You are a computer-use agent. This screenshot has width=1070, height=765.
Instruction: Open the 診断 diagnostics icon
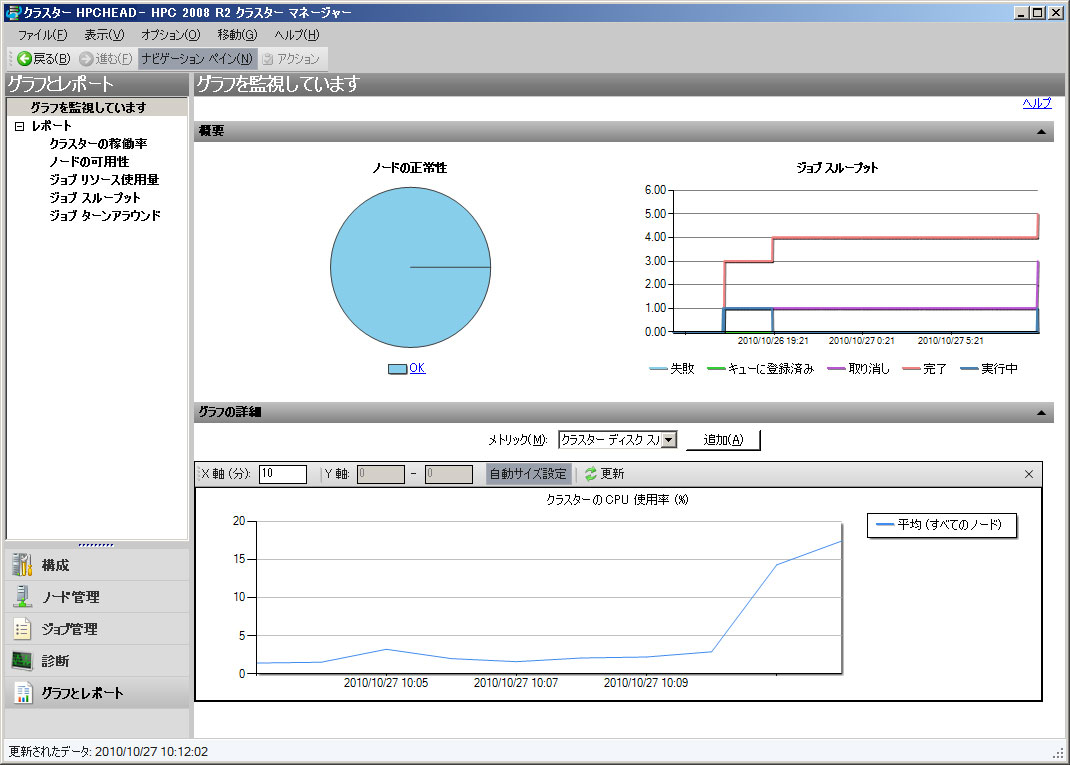[x=22, y=661]
